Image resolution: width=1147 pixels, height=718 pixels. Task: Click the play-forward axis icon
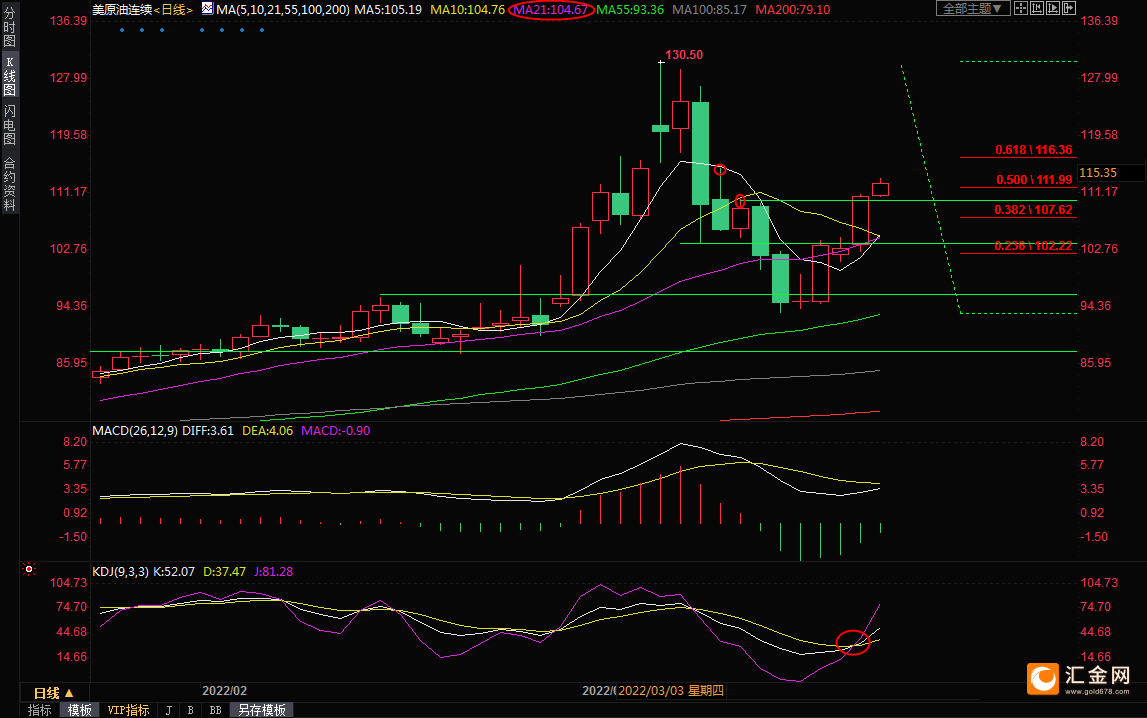tap(1053, 8)
